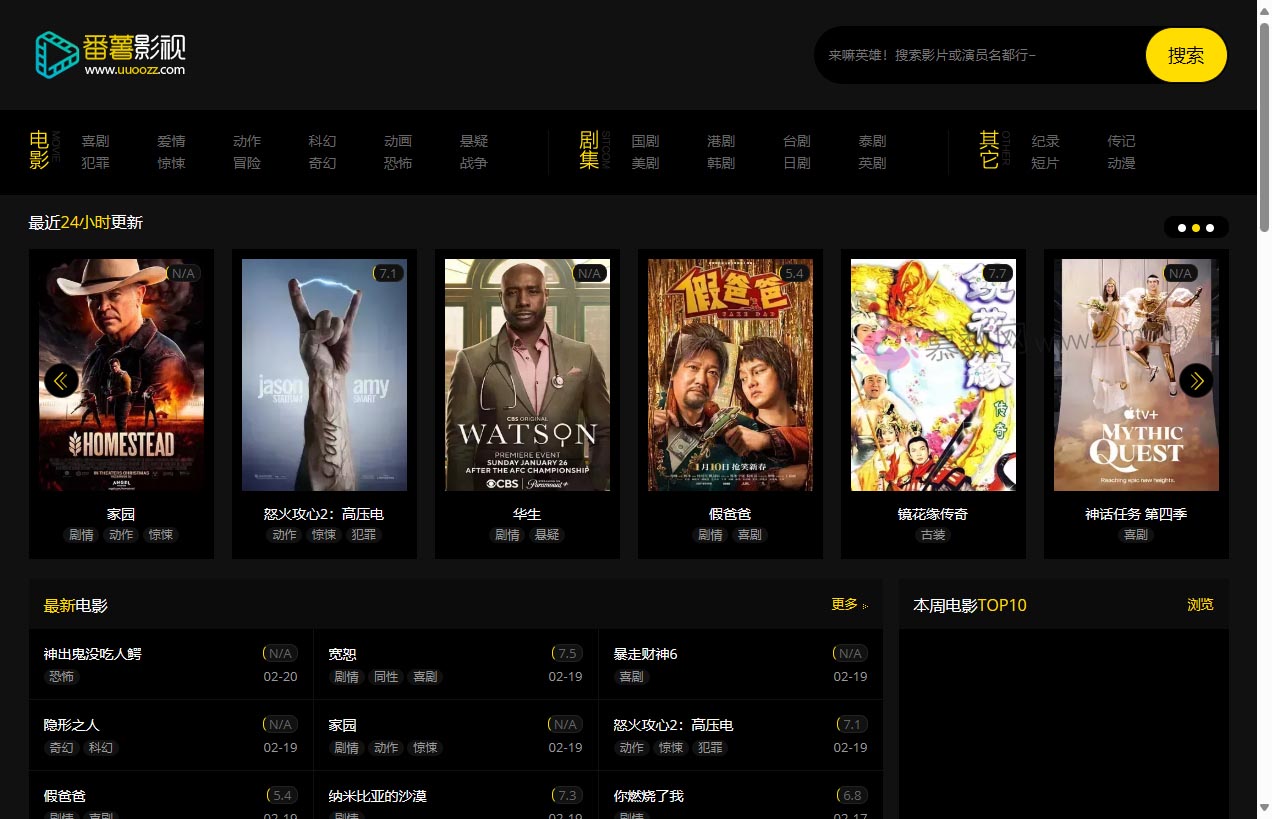This screenshot has width=1272, height=819.
Task: Click the carousel previous arrow icon
Action: [61, 380]
